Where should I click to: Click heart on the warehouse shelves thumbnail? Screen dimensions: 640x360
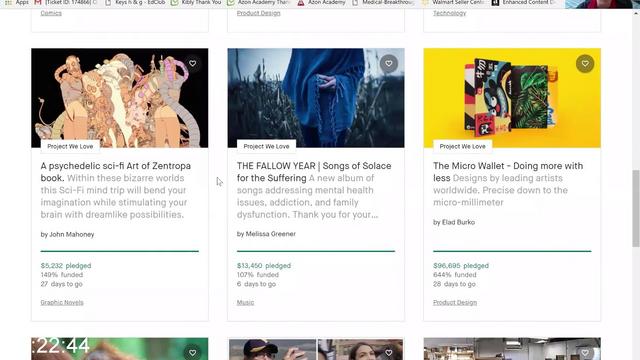585,352
